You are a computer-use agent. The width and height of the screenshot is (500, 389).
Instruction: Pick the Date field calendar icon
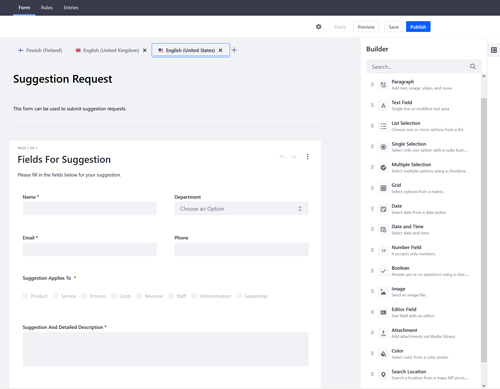[x=383, y=209]
